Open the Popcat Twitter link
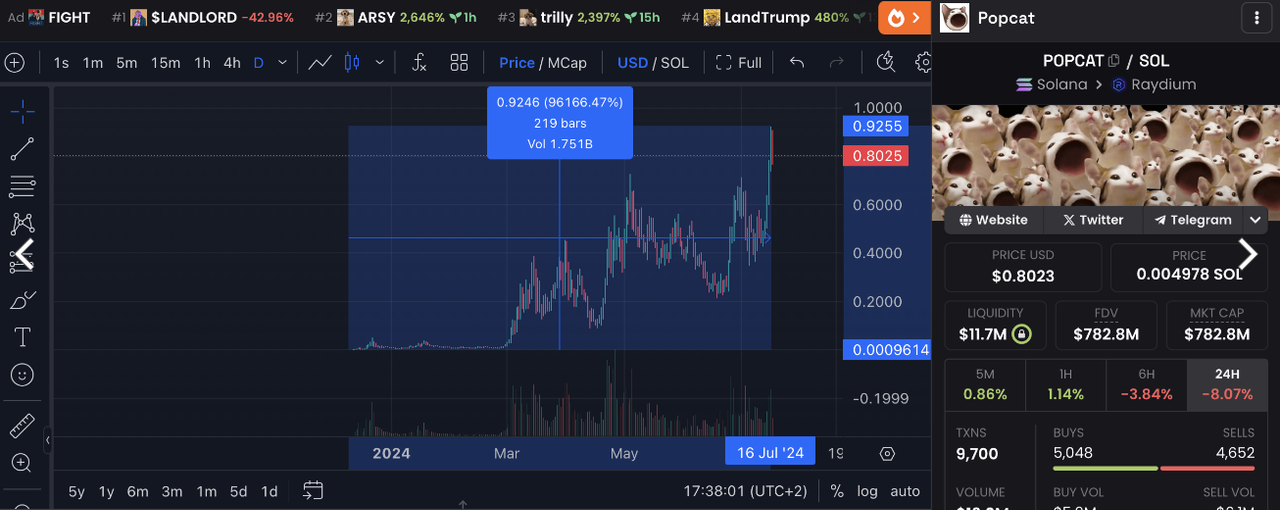The width and height of the screenshot is (1280, 510). coord(1093,220)
